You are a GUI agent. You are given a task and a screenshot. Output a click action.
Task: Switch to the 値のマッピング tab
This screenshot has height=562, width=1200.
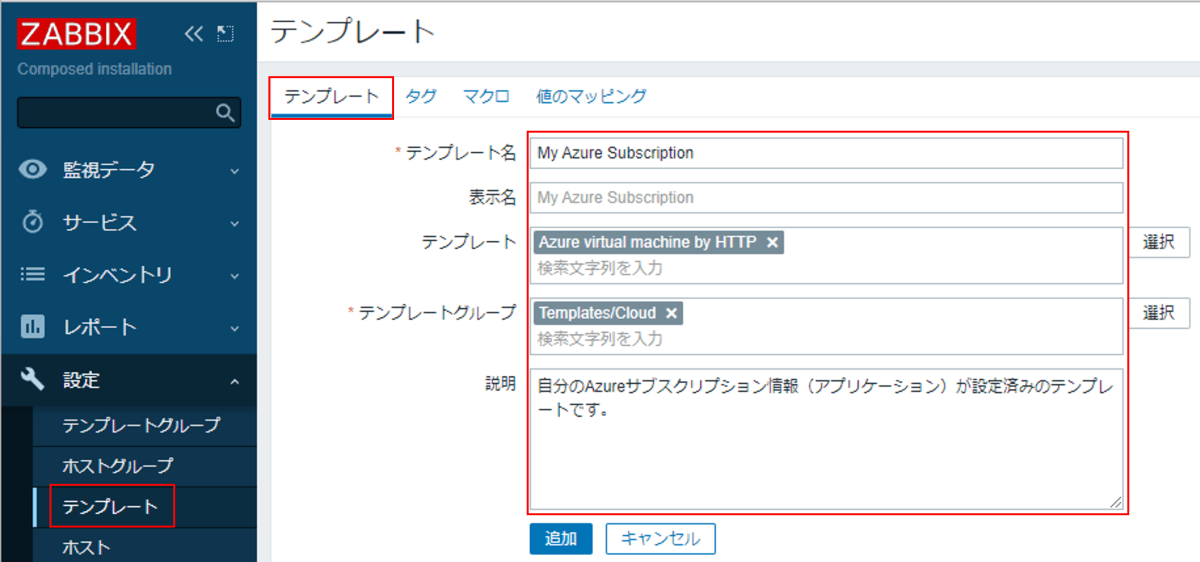click(591, 96)
